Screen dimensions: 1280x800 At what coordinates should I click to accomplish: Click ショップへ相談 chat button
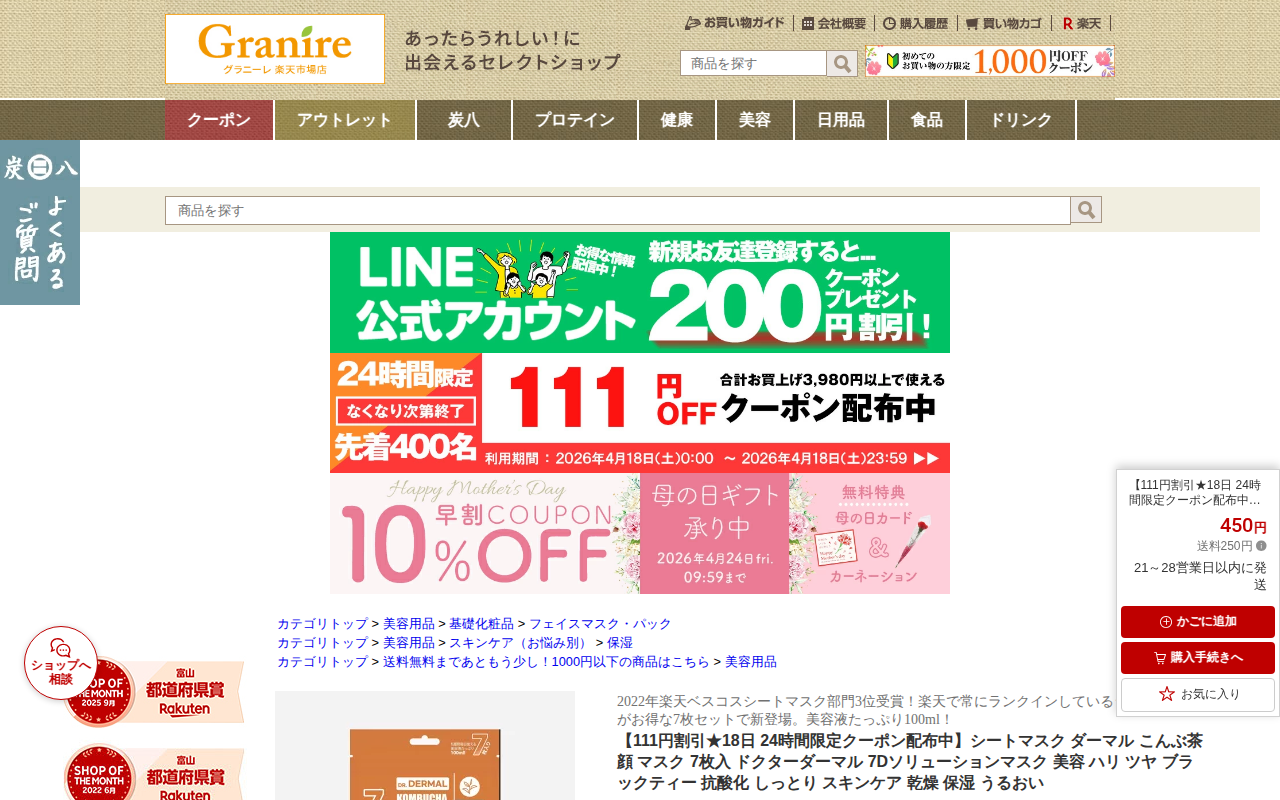coord(61,663)
